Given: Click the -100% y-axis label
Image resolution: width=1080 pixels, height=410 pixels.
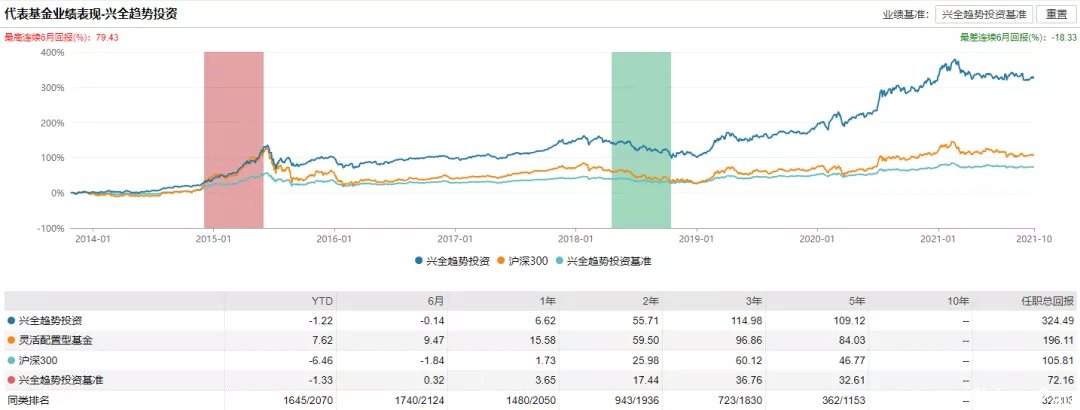Looking at the screenshot, I should pyautogui.click(x=52, y=228).
